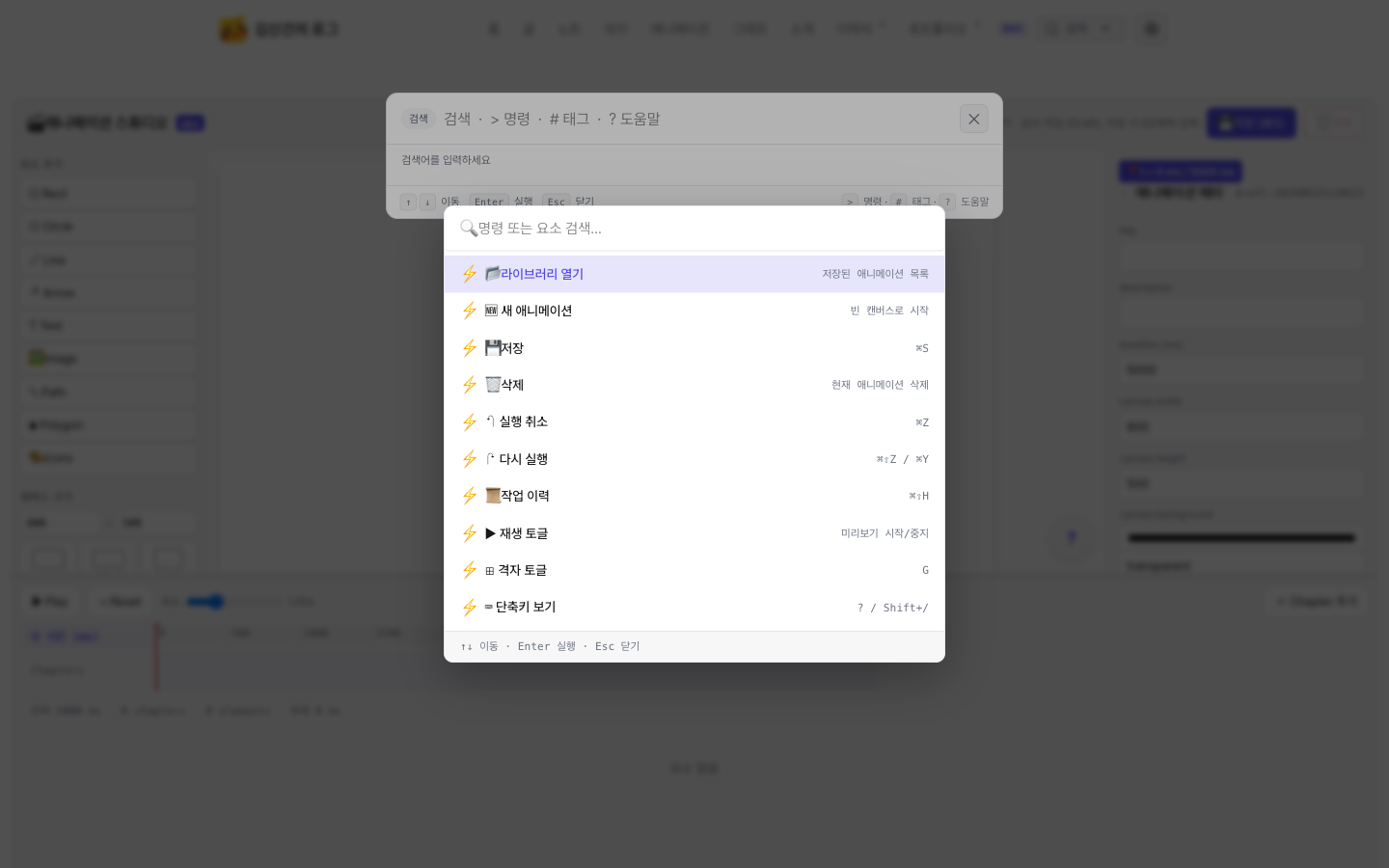Select the Path tool in the left panel
The height and width of the screenshot is (868, 1389).
point(109,393)
